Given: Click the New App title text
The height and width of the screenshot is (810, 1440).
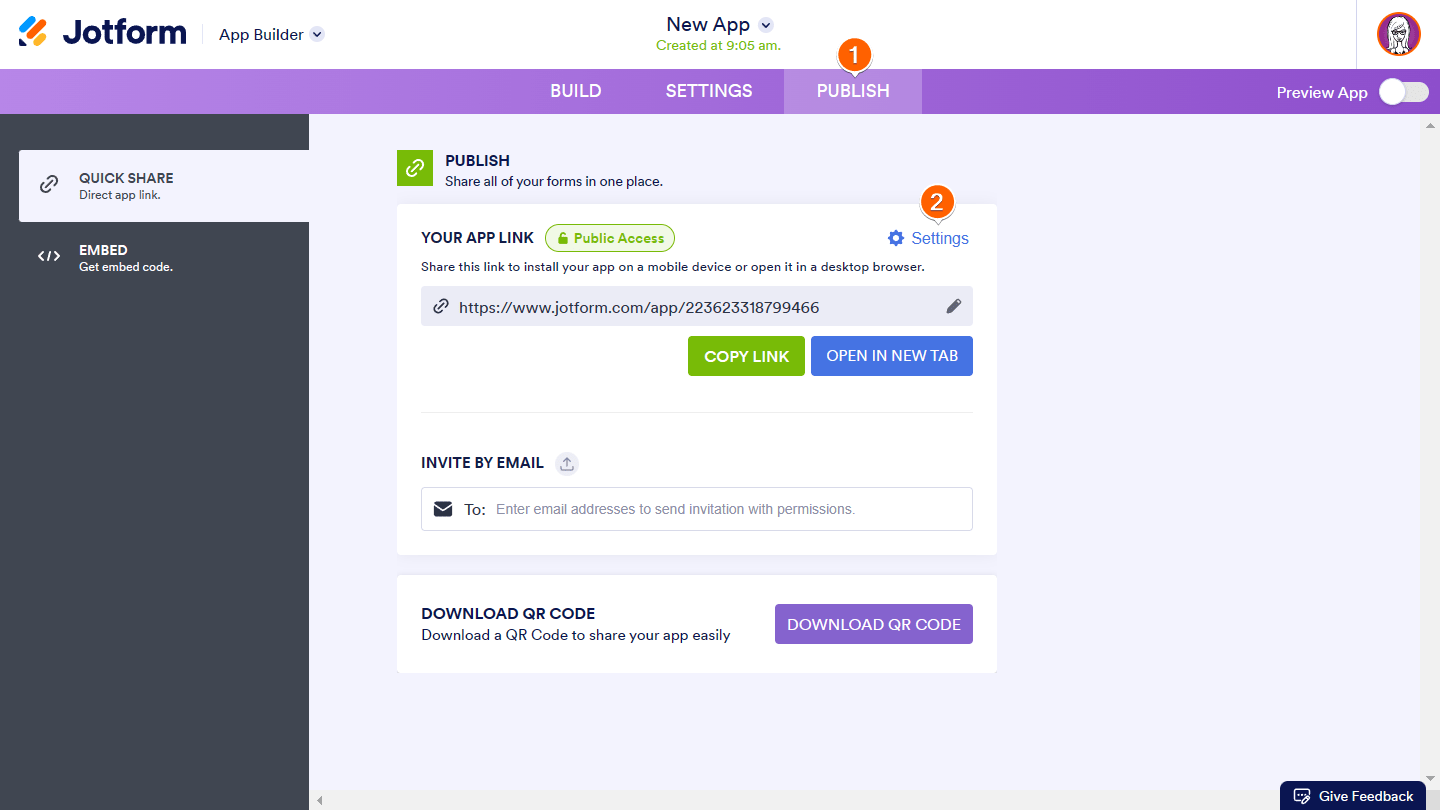Looking at the screenshot, I should (708, 25).
